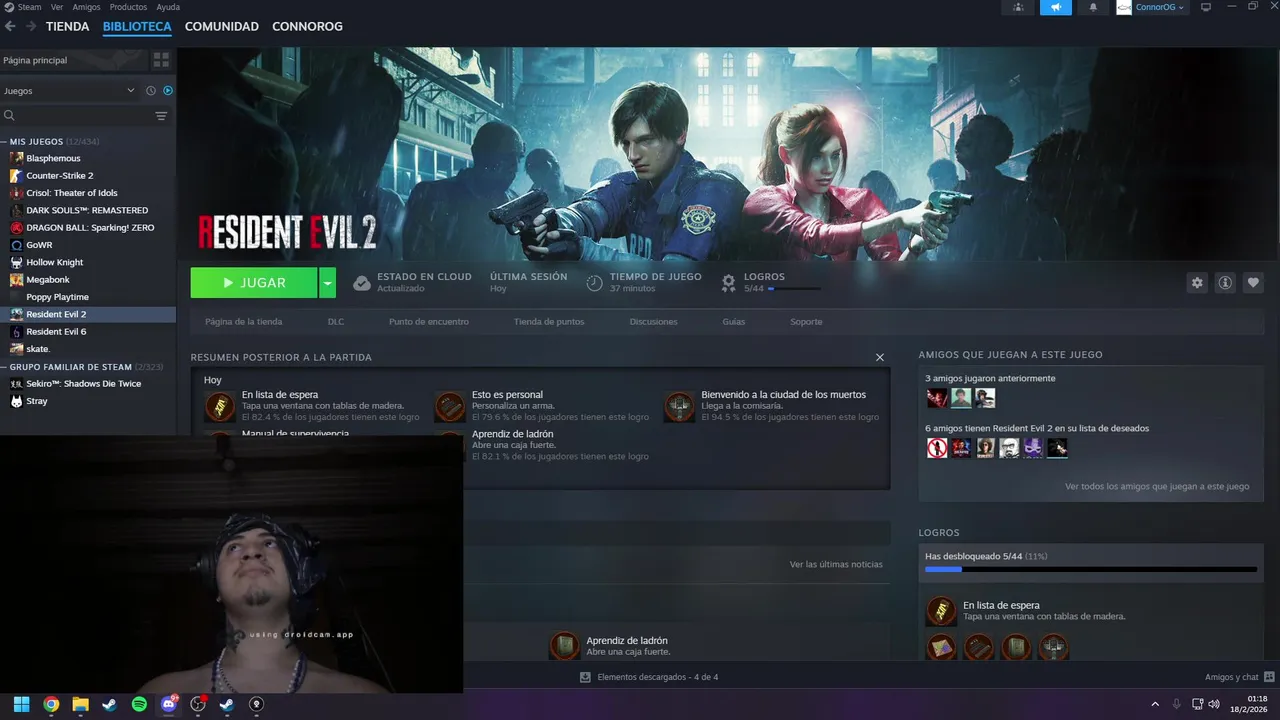
Task: Switch to the COMUNIDAD tab
Action: pyautogui.click(x=222, y=27)
